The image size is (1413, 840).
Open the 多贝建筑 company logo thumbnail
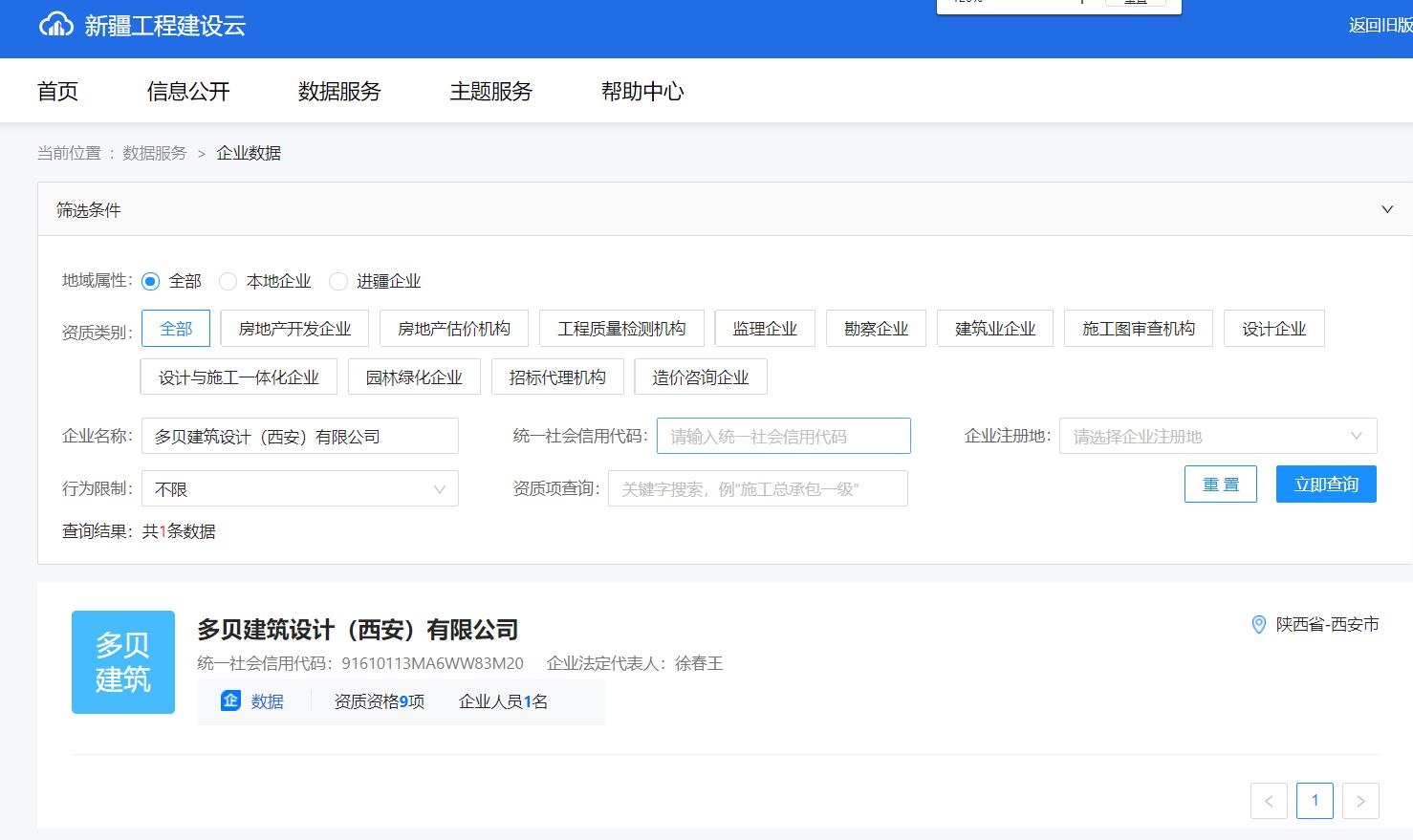pos(123,662)
